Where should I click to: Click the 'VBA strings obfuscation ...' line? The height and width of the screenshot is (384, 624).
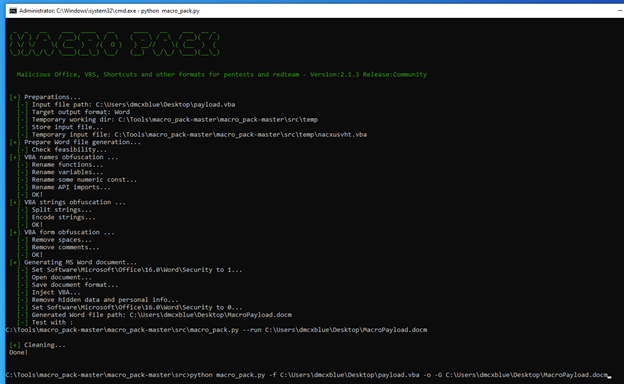67,202
